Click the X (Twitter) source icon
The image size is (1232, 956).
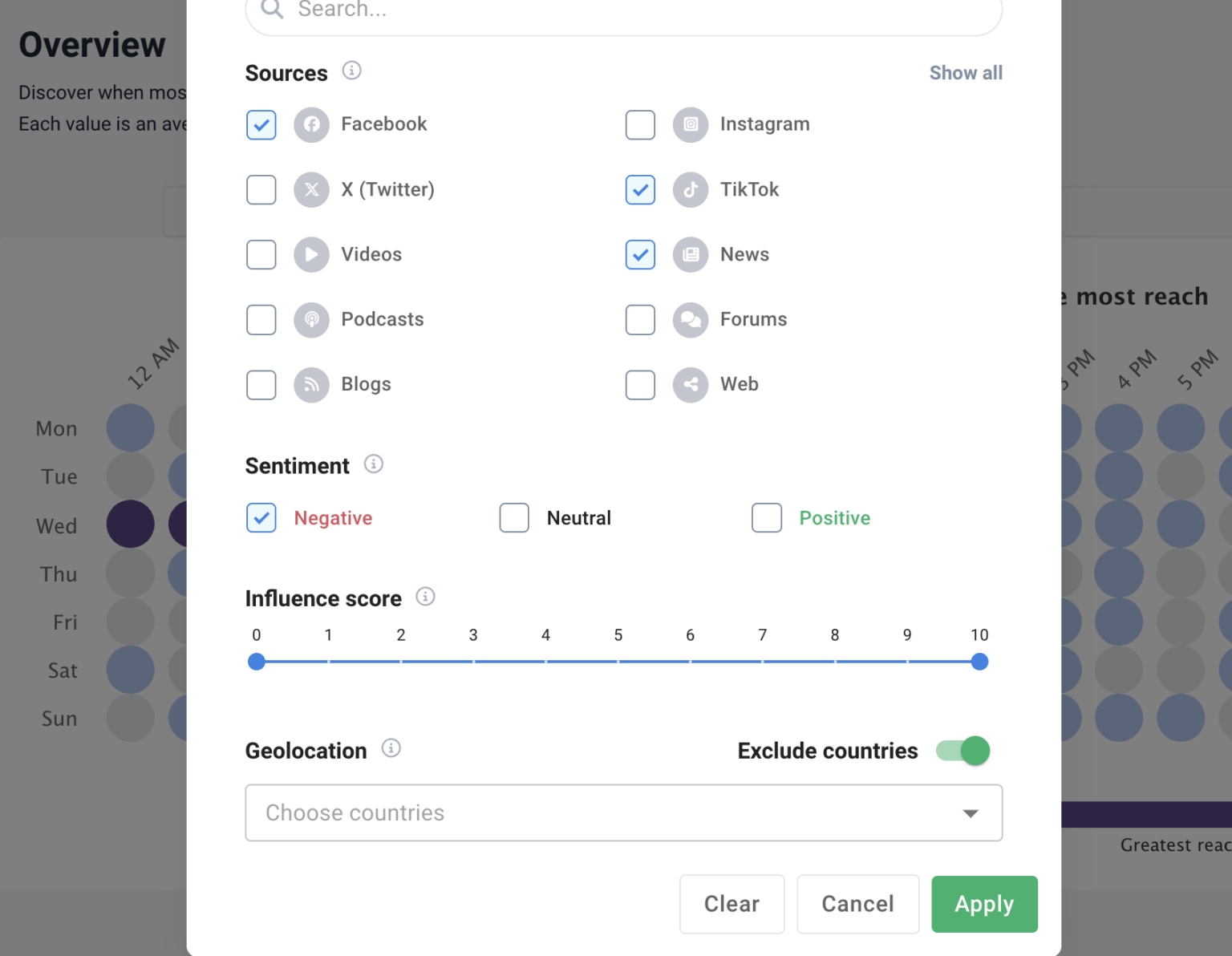pyautogui.click(x=311, y=190)
